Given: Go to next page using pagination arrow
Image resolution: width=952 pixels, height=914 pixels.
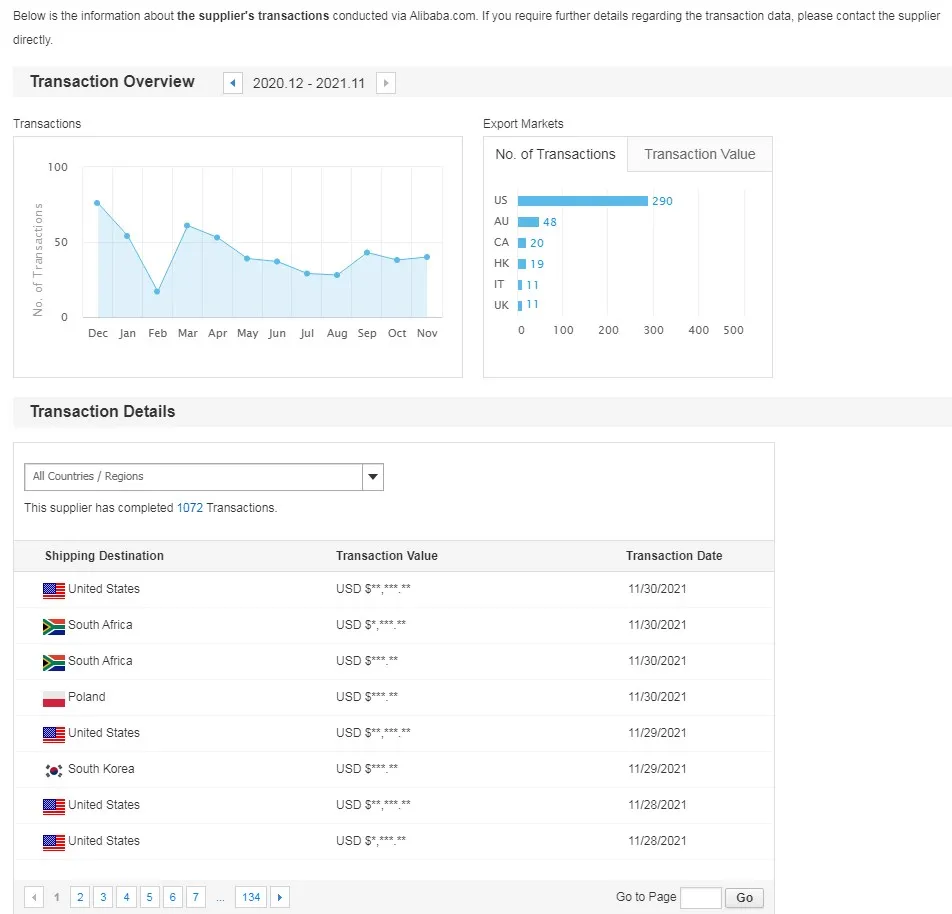Looking at the screenshot, I should point(280,897).
